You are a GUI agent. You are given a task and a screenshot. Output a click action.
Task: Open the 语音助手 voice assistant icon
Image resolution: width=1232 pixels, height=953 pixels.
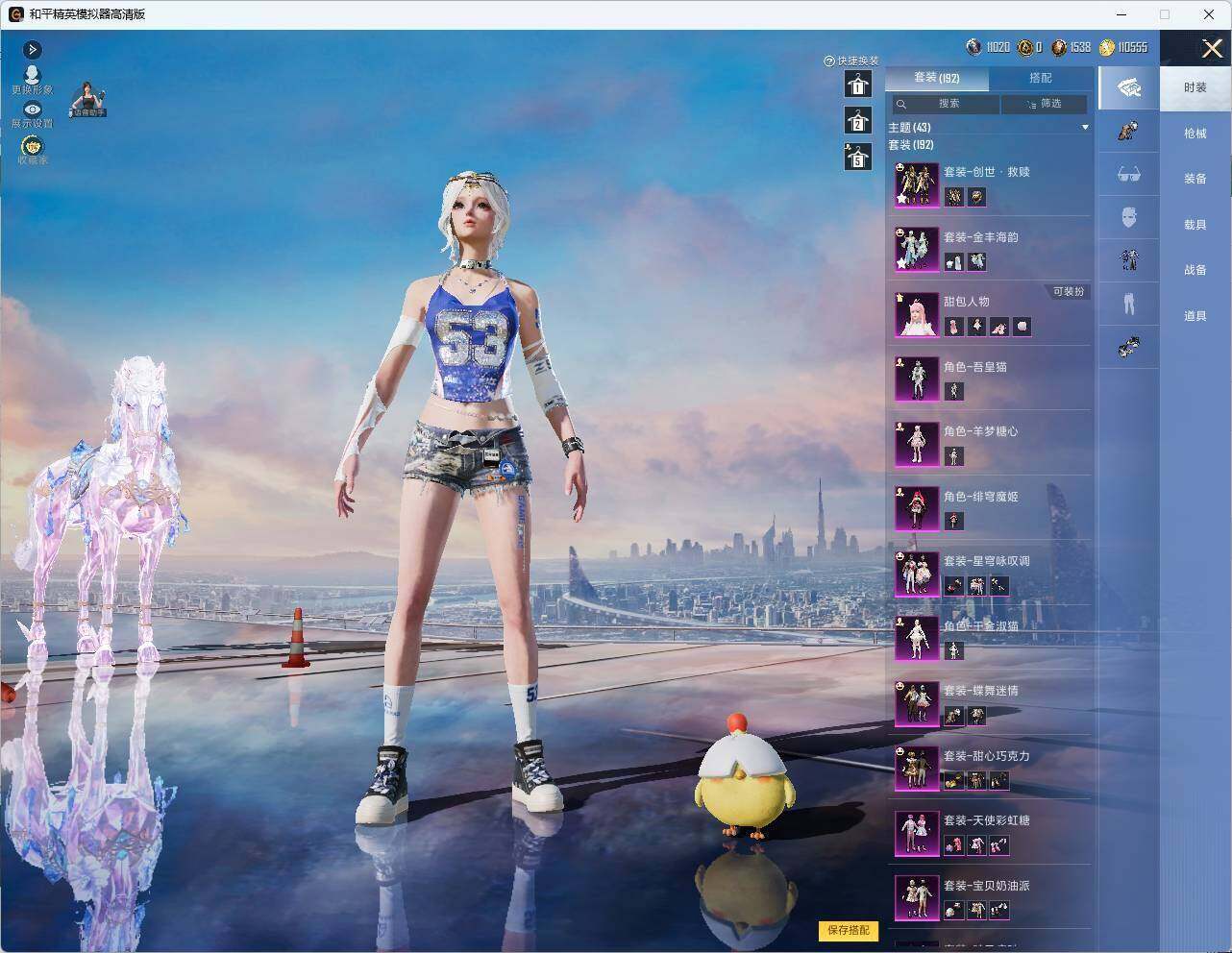click(x=88, y=99)
